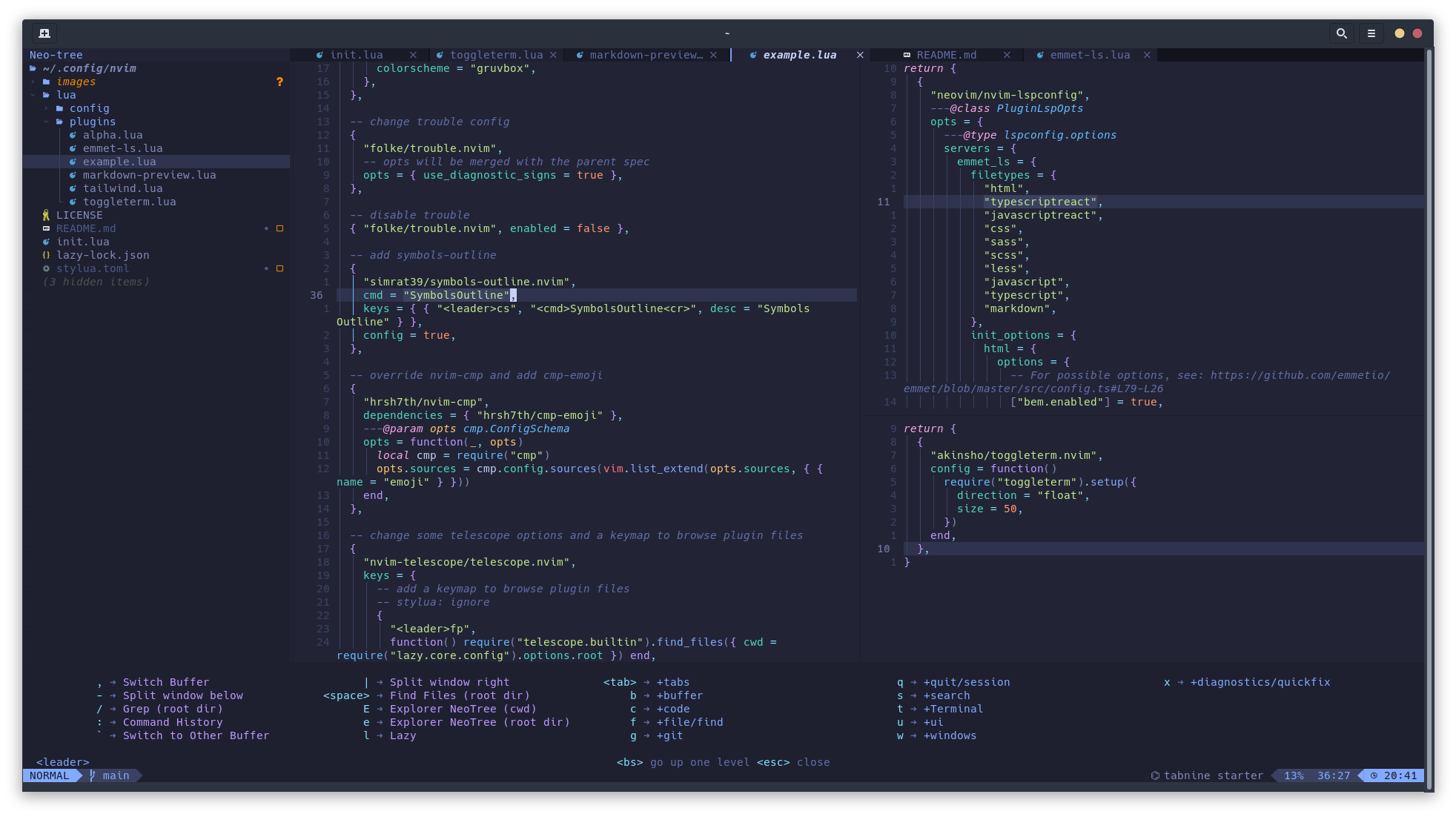Open emmet-ls.lua in the file tree
The width and height of the screenshot is (1456, 817).
click(122, 148)
